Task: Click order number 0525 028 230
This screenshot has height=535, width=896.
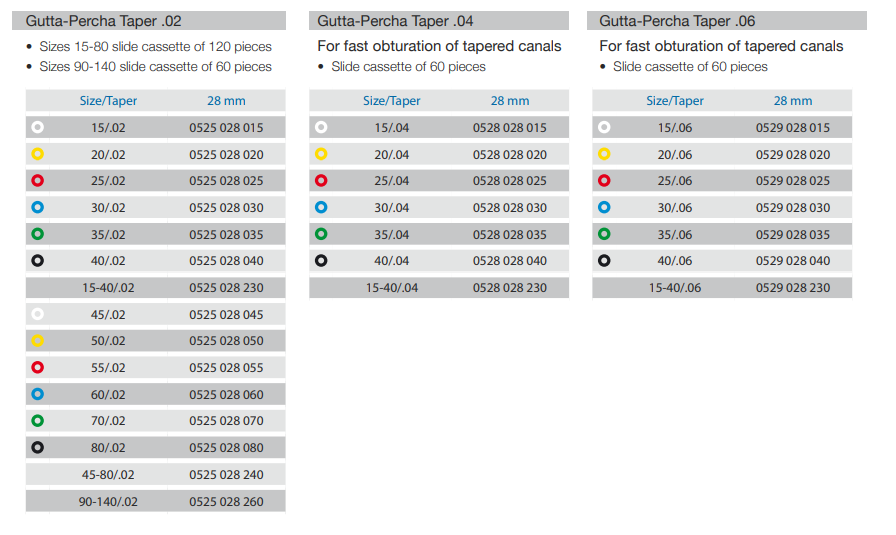Action: pos(226,288)
